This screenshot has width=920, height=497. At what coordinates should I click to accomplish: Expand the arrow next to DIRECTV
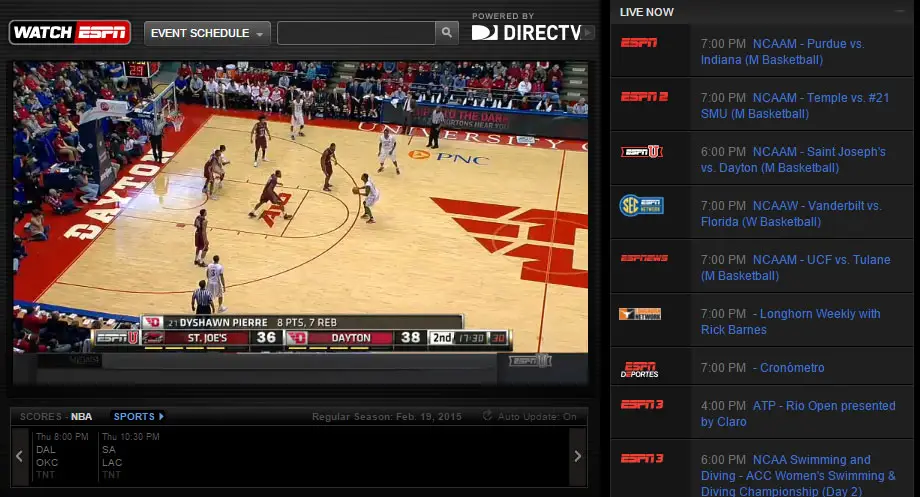[588, 33]
